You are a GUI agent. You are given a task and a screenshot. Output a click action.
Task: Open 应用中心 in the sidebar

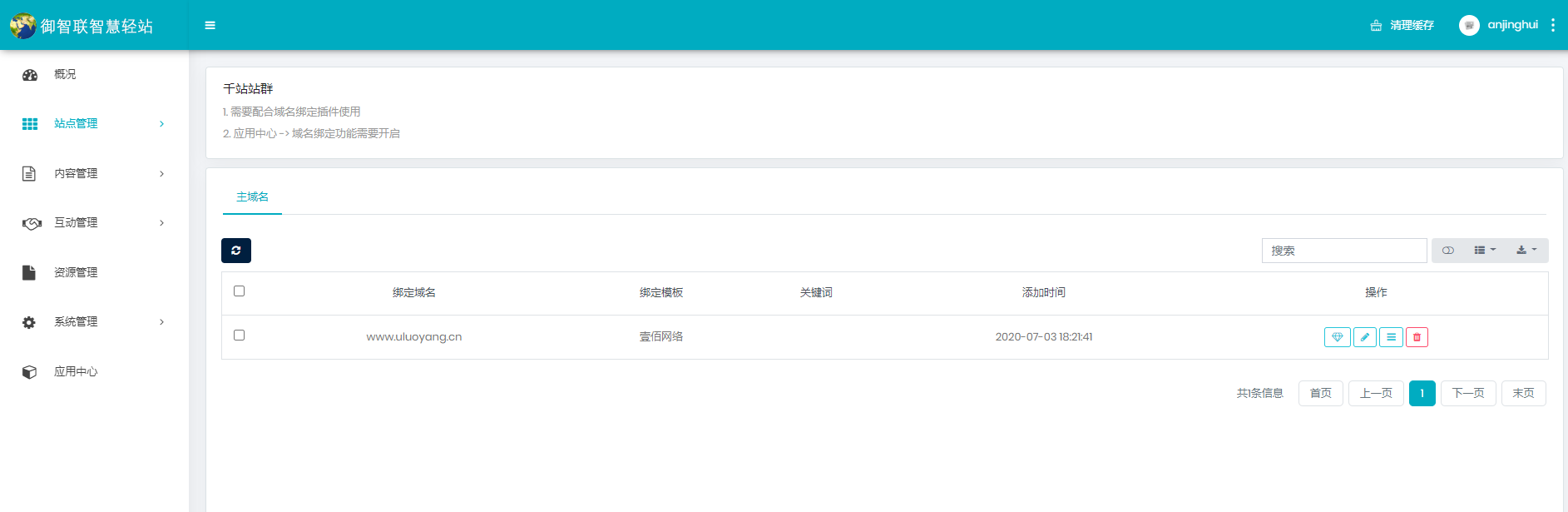click(76, 372)
